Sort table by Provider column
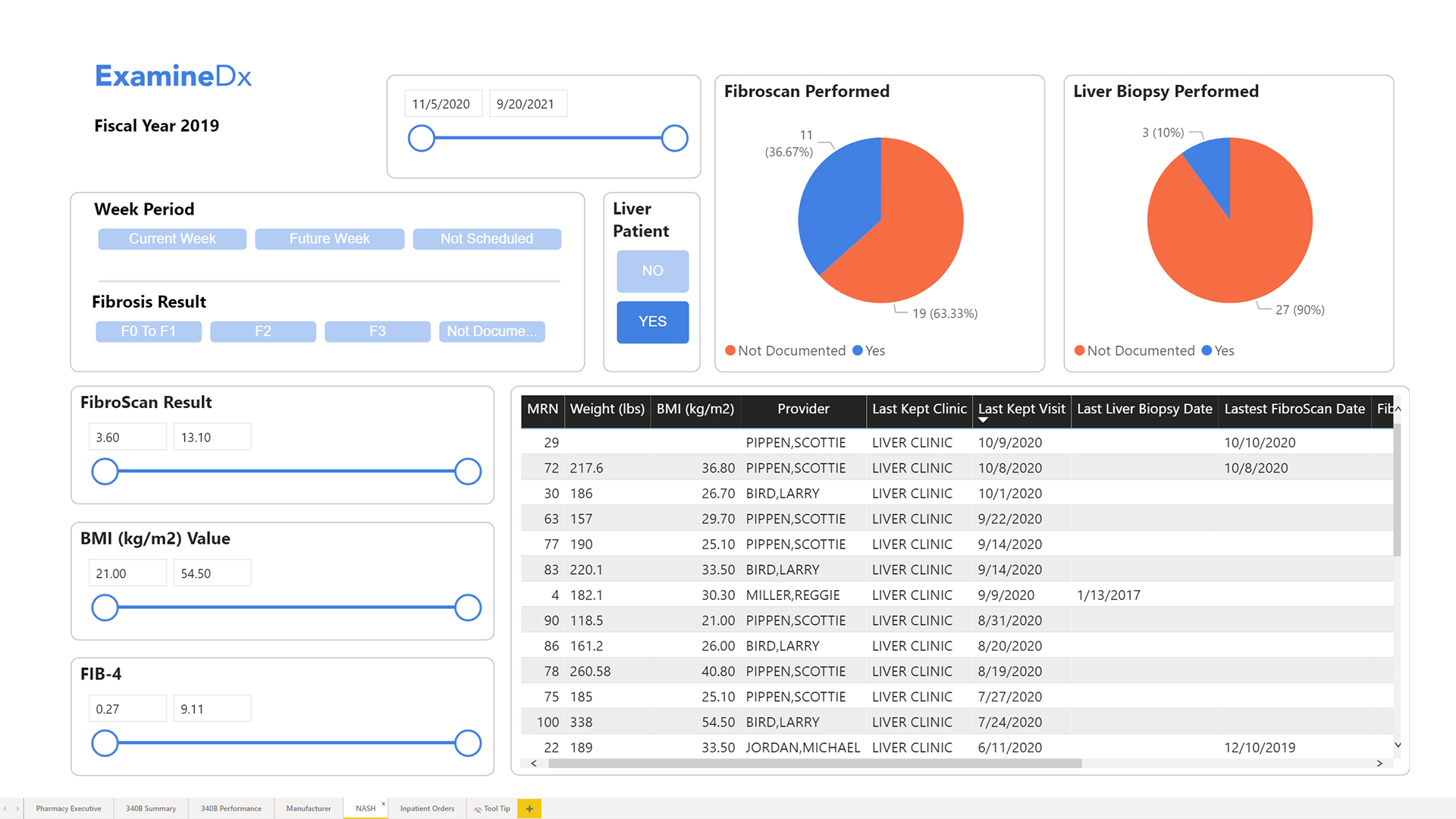1456x819 pixels. (x=803, y=409)
